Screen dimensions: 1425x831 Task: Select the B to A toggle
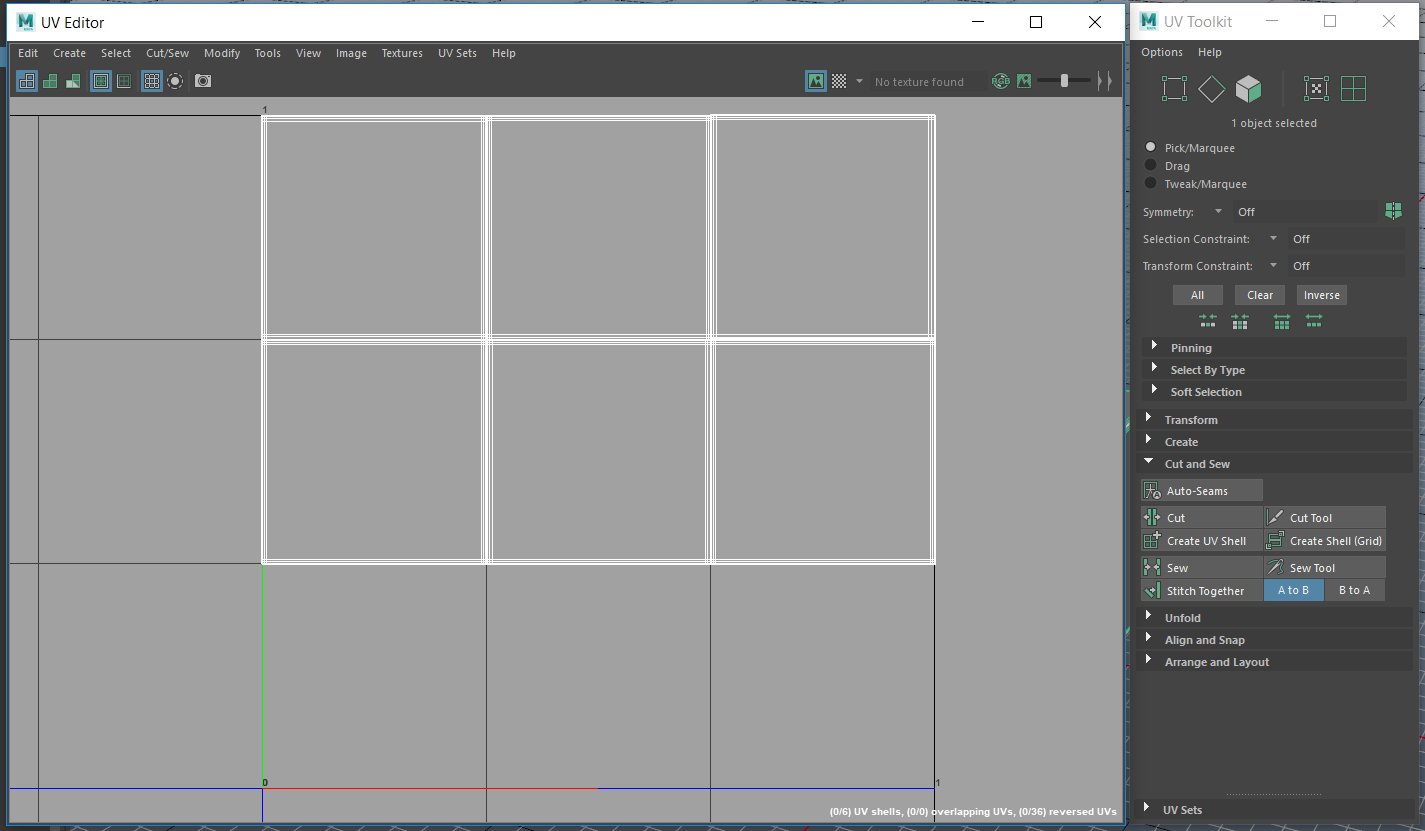(x=1354, y=590)
